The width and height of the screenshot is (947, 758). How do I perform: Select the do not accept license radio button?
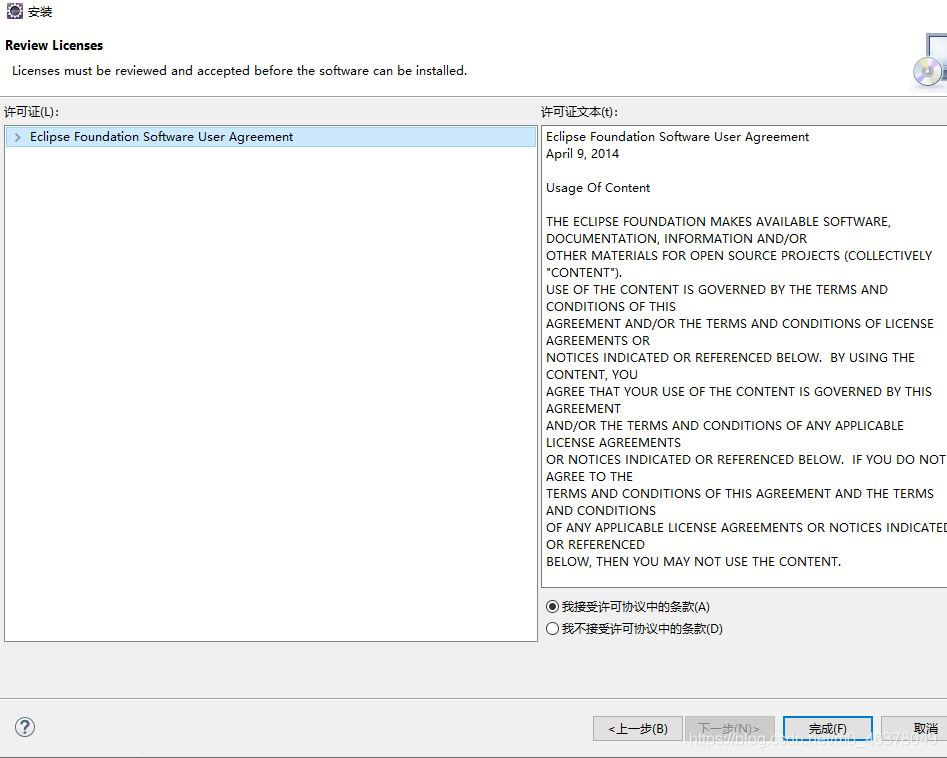click(552, 628)
